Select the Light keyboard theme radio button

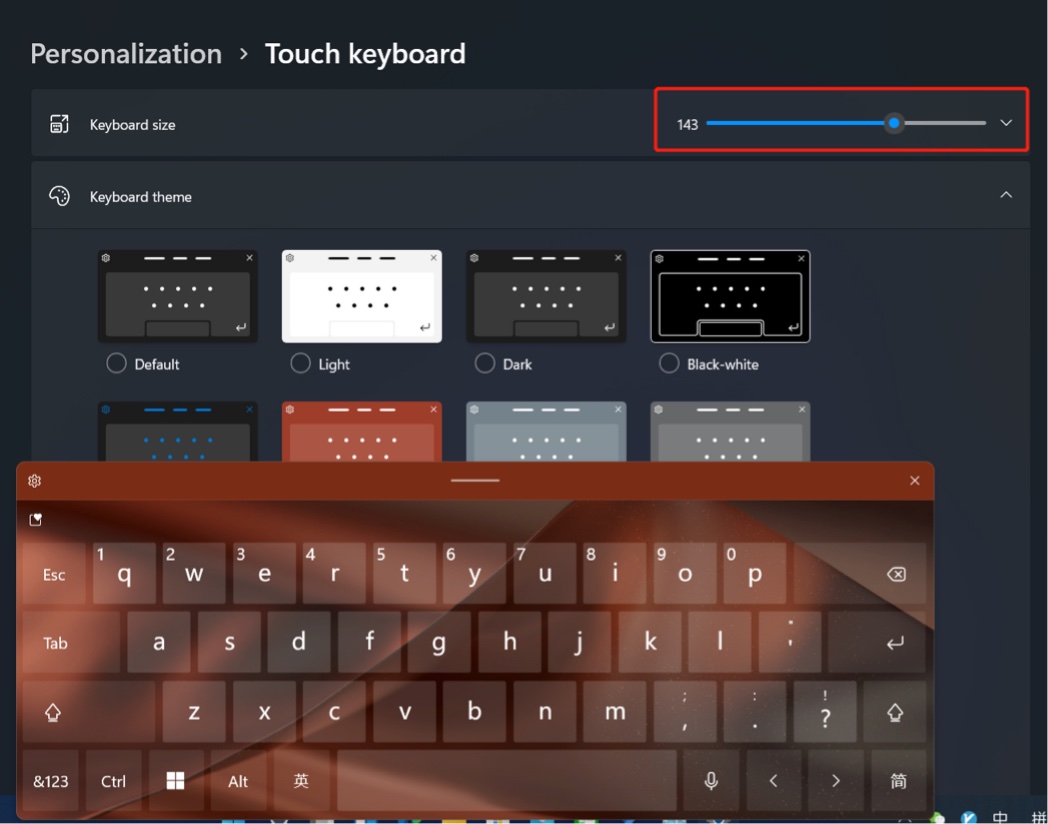300,364
